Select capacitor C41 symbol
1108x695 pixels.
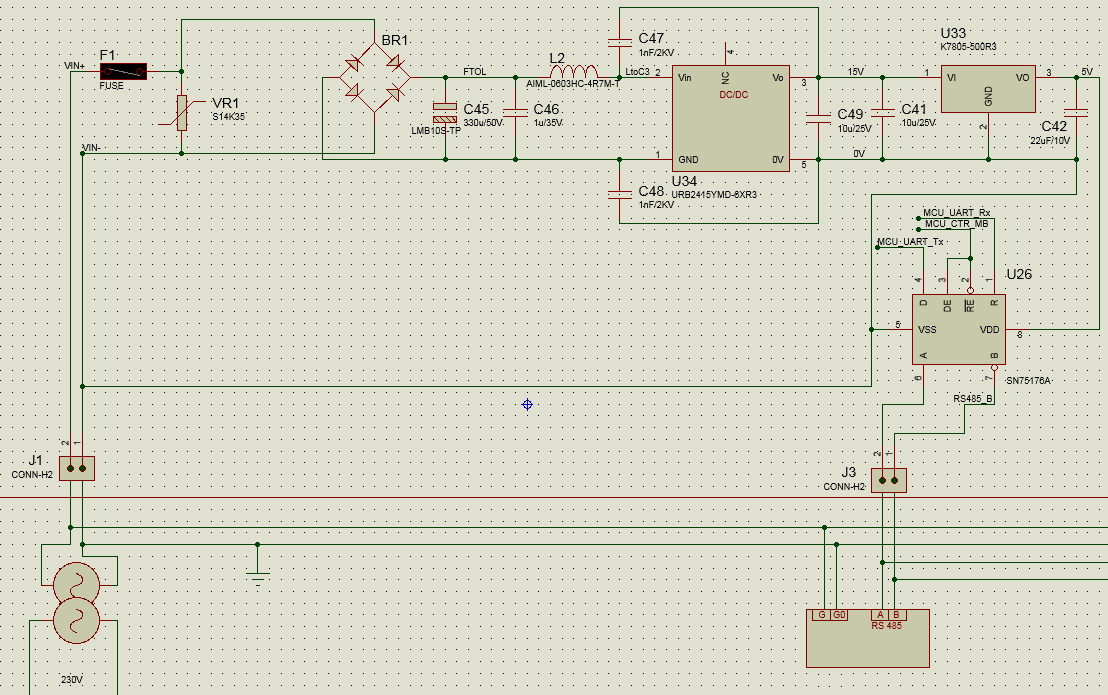883,113
